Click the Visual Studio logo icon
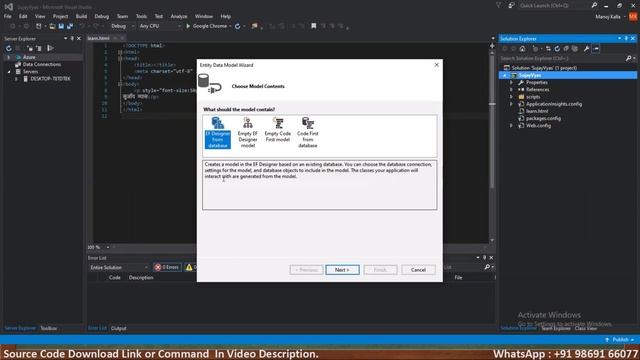Viewport: 640px width, 360px height. click(9, 7)
